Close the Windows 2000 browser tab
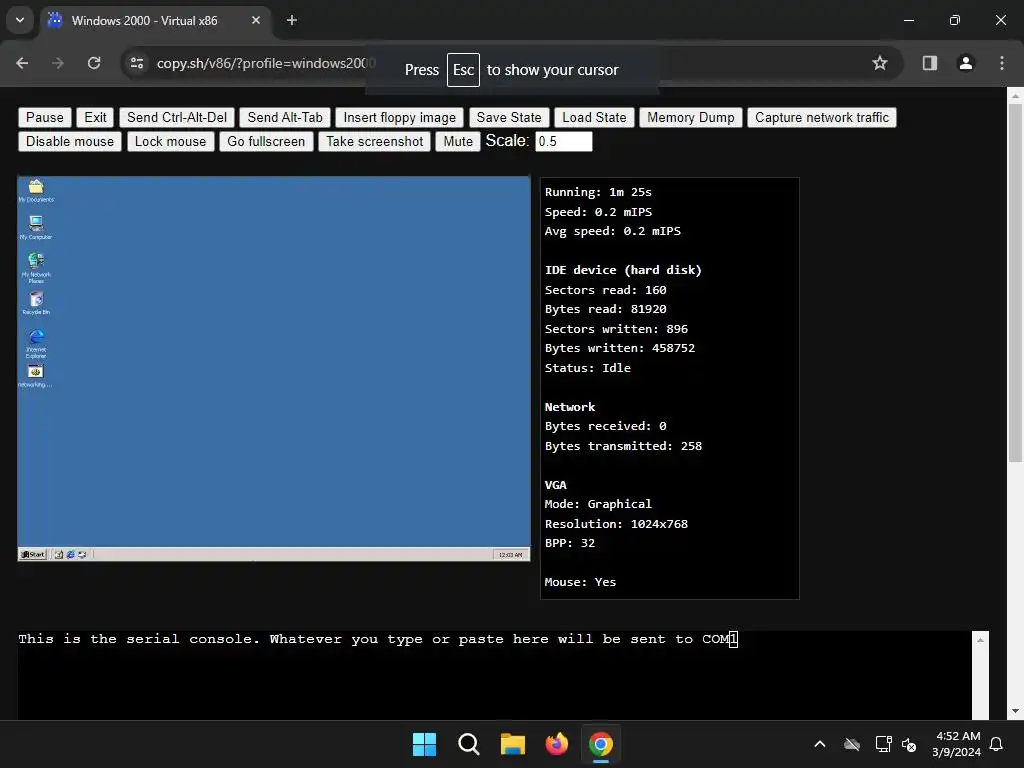Screen dimensions: 1024x768 [x=256, y=20]
